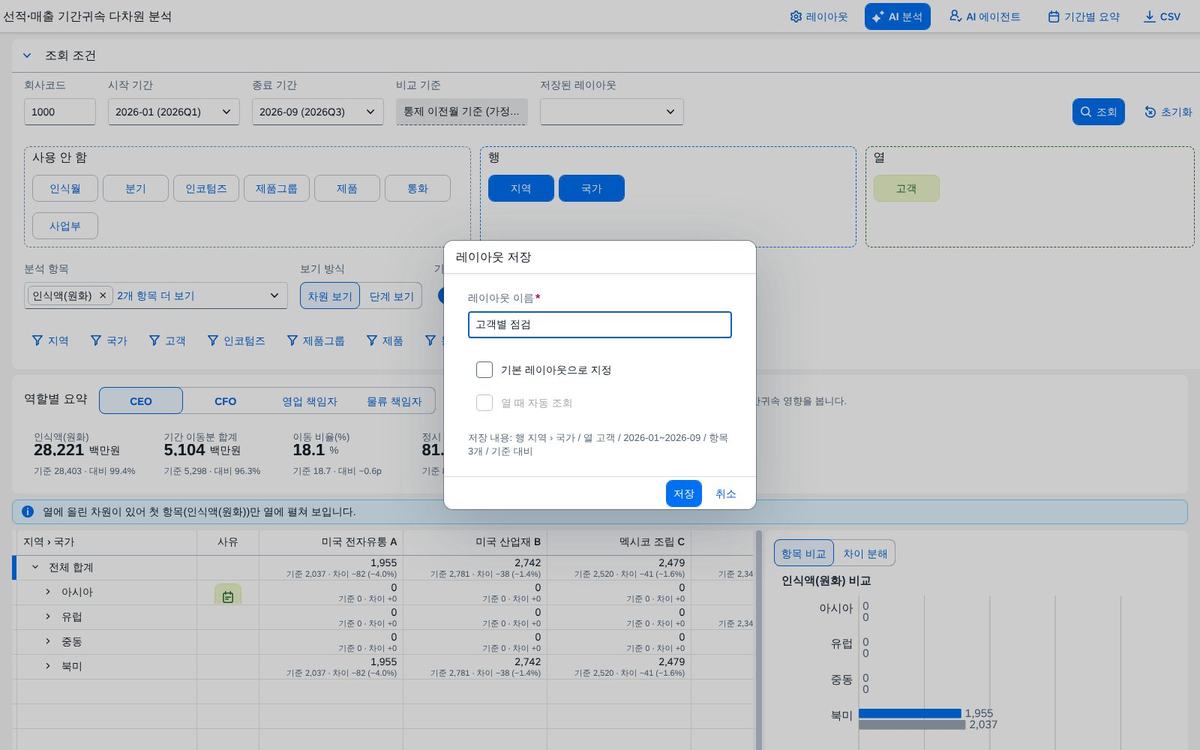
Task: Click the blue 북미 bar in chart
Action: 910,713
